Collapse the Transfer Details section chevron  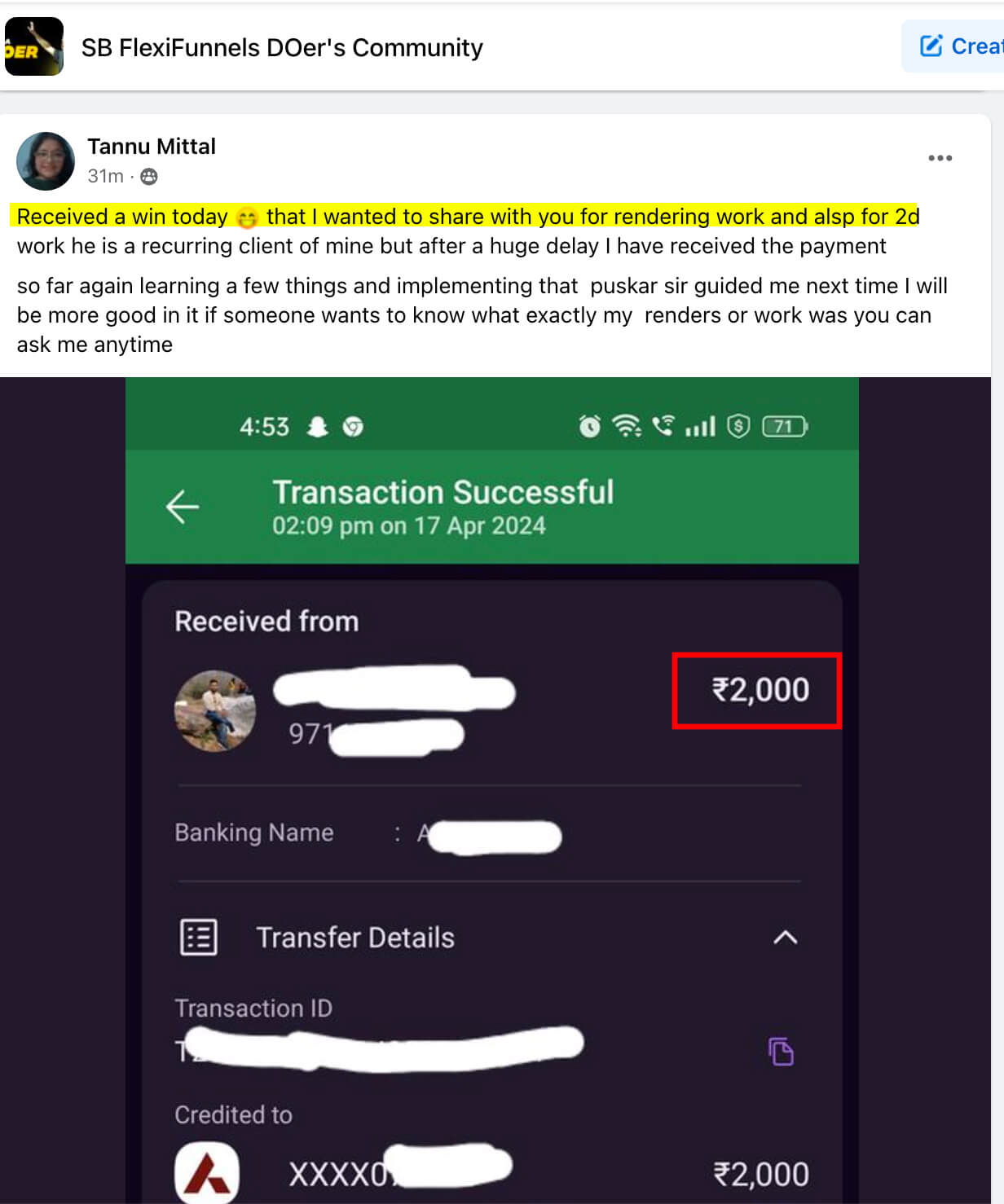pyautogui.click(x=785, y=938)
